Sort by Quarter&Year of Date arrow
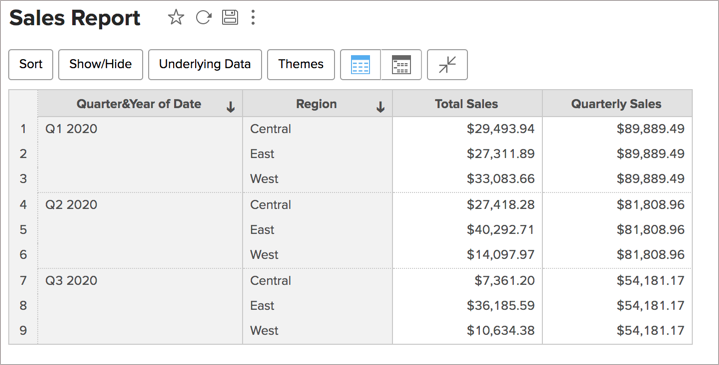Viewport: 719px width, 365px height. (231, 107)
